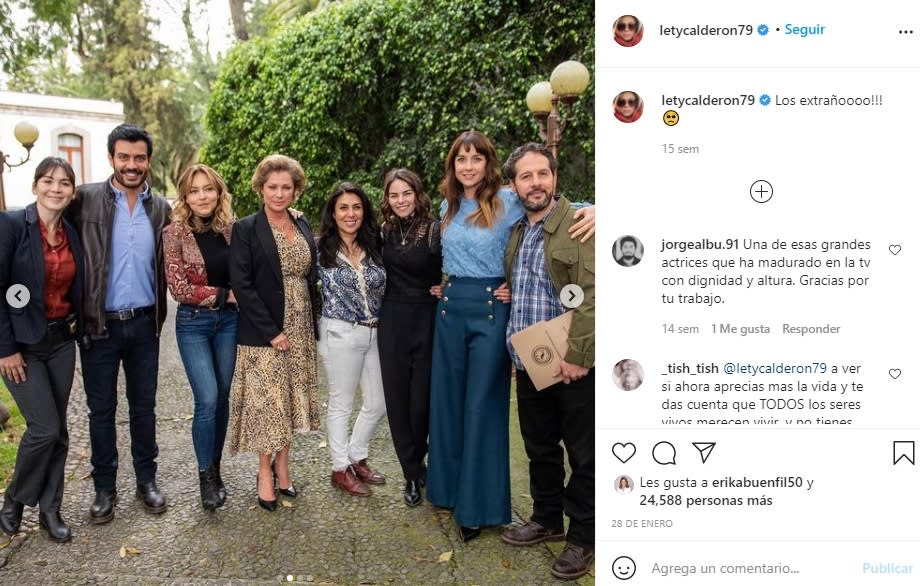920x586 pixels.
Task: Share post via paper plane icon
Action: [704, 453]
